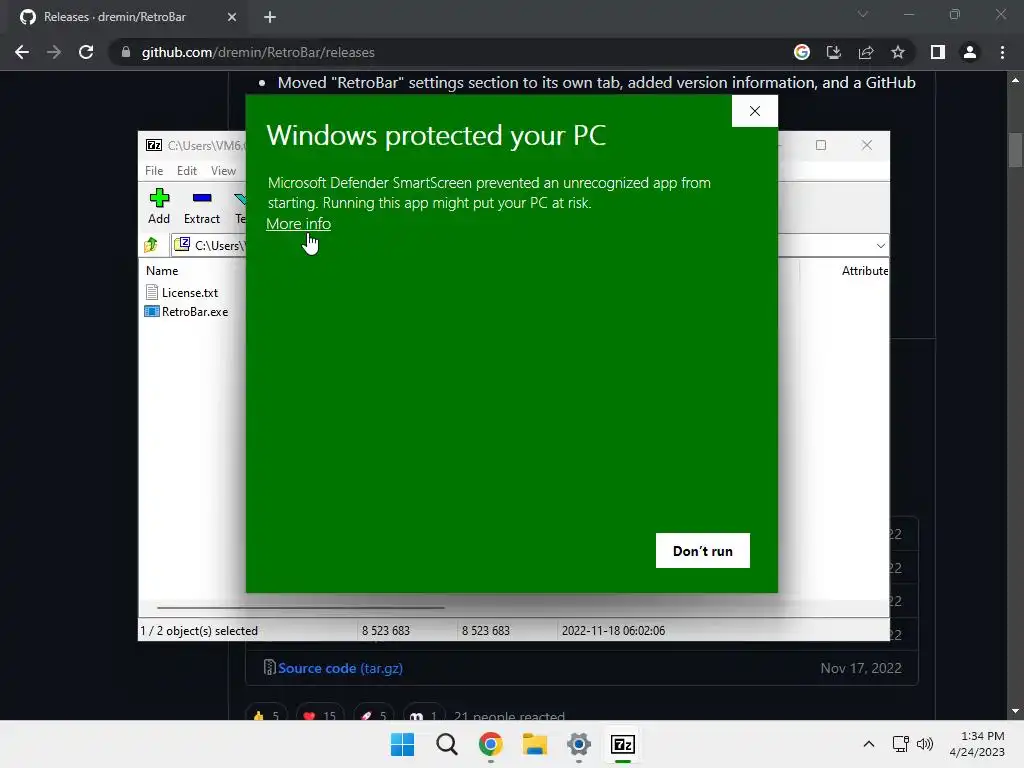This screenshot has width=1024, height=768.
Task: Open File Explorer from the taskbar
Action: click(535, 744)
